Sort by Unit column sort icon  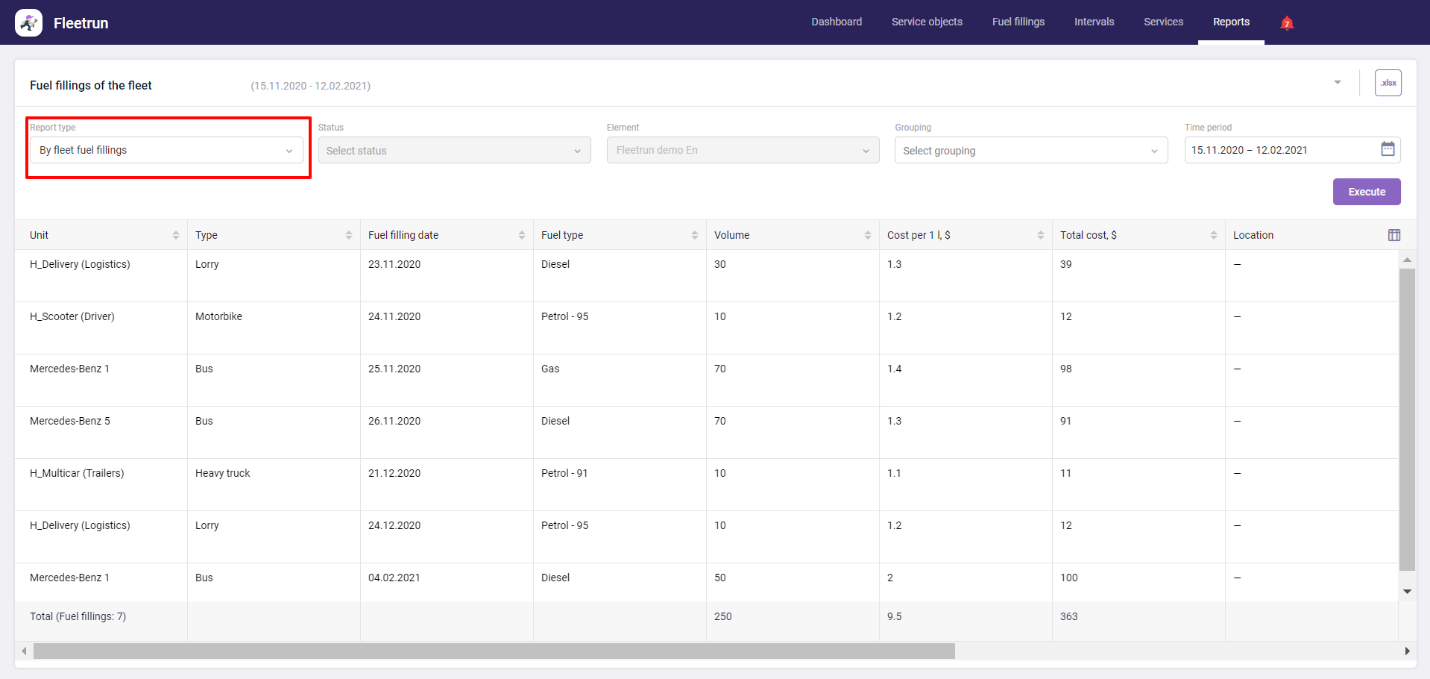[x=176, y=235]
